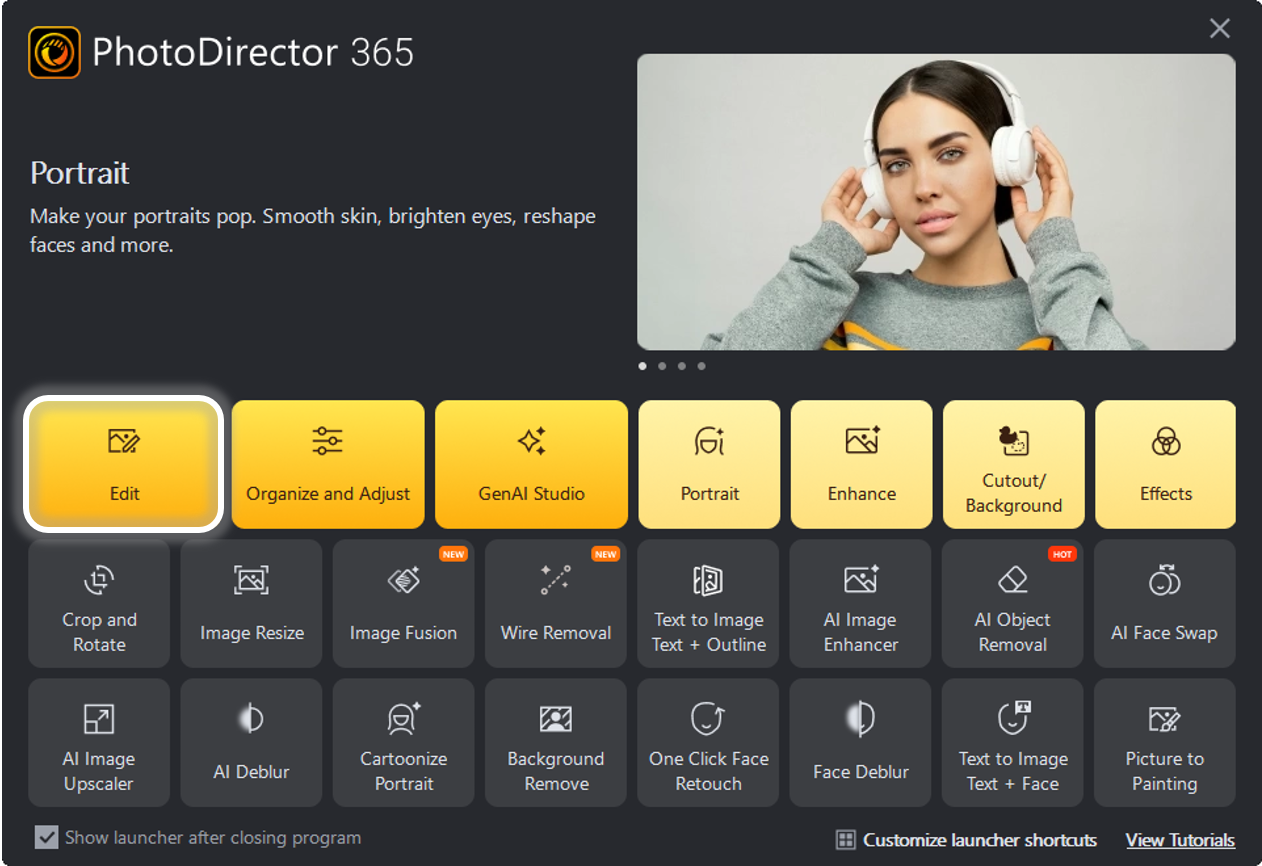
Task: Toggle Show launcher after closing program checkbox
Action: pos(46,837)
